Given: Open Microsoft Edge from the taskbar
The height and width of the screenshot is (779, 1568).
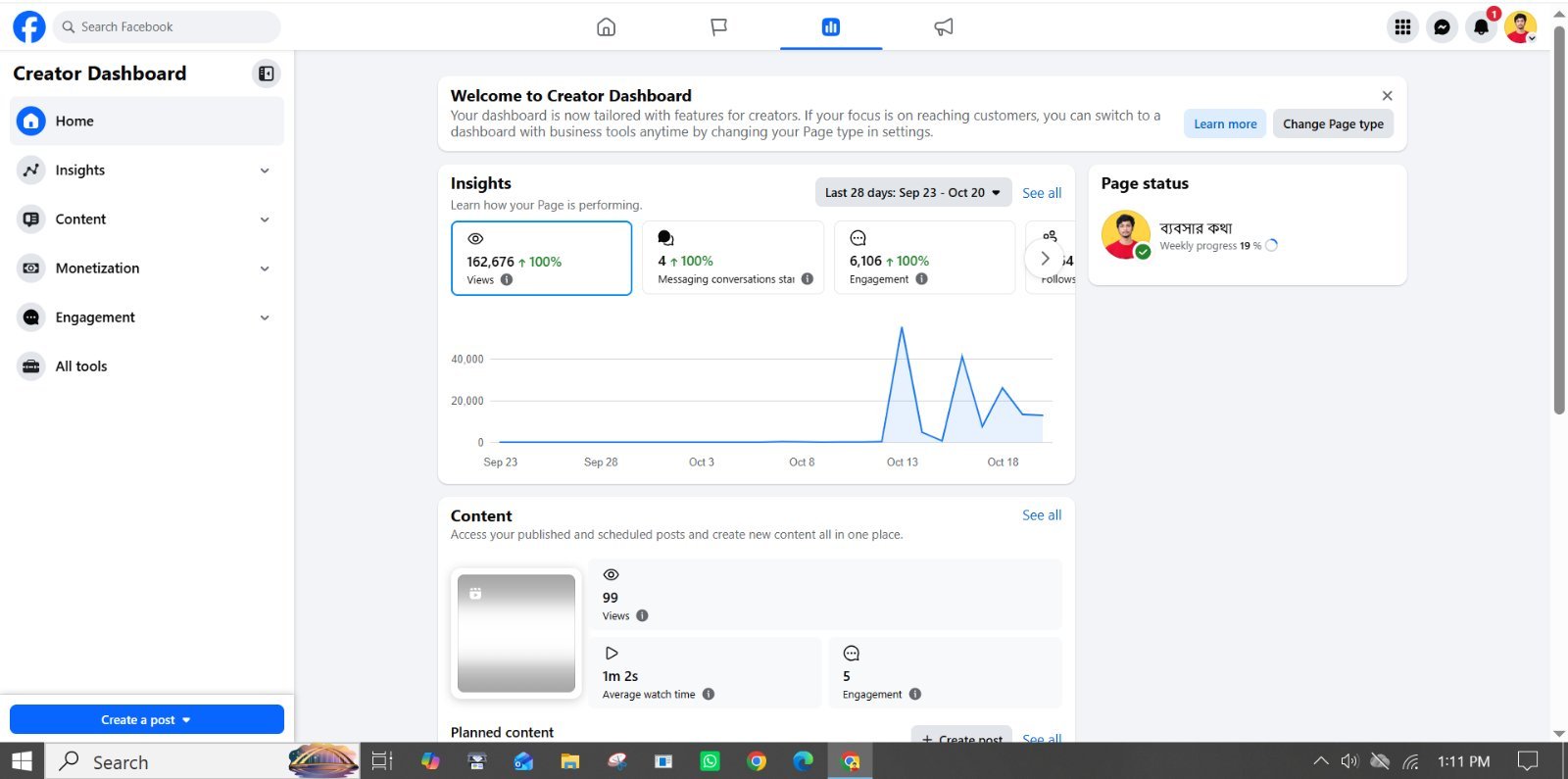Looking at the screenshot, I should pos(803,761).
